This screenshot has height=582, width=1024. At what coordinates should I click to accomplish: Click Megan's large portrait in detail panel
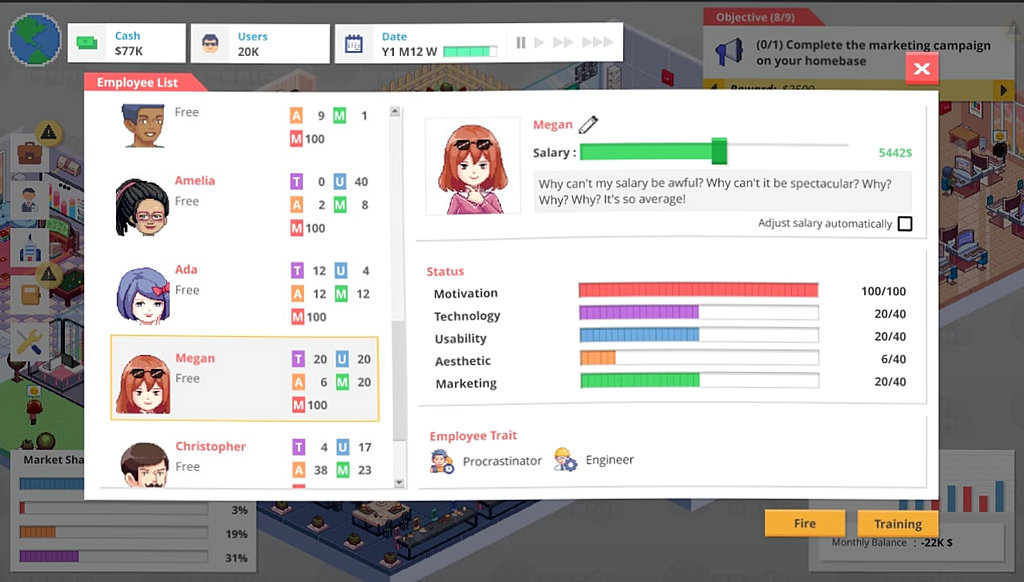(473, 167)
